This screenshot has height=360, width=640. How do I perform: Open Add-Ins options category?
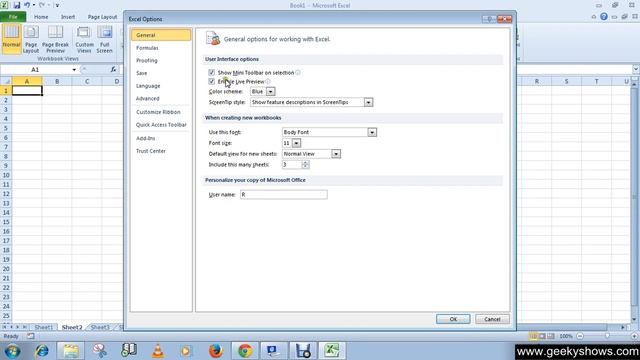click(x=145, y=138)
